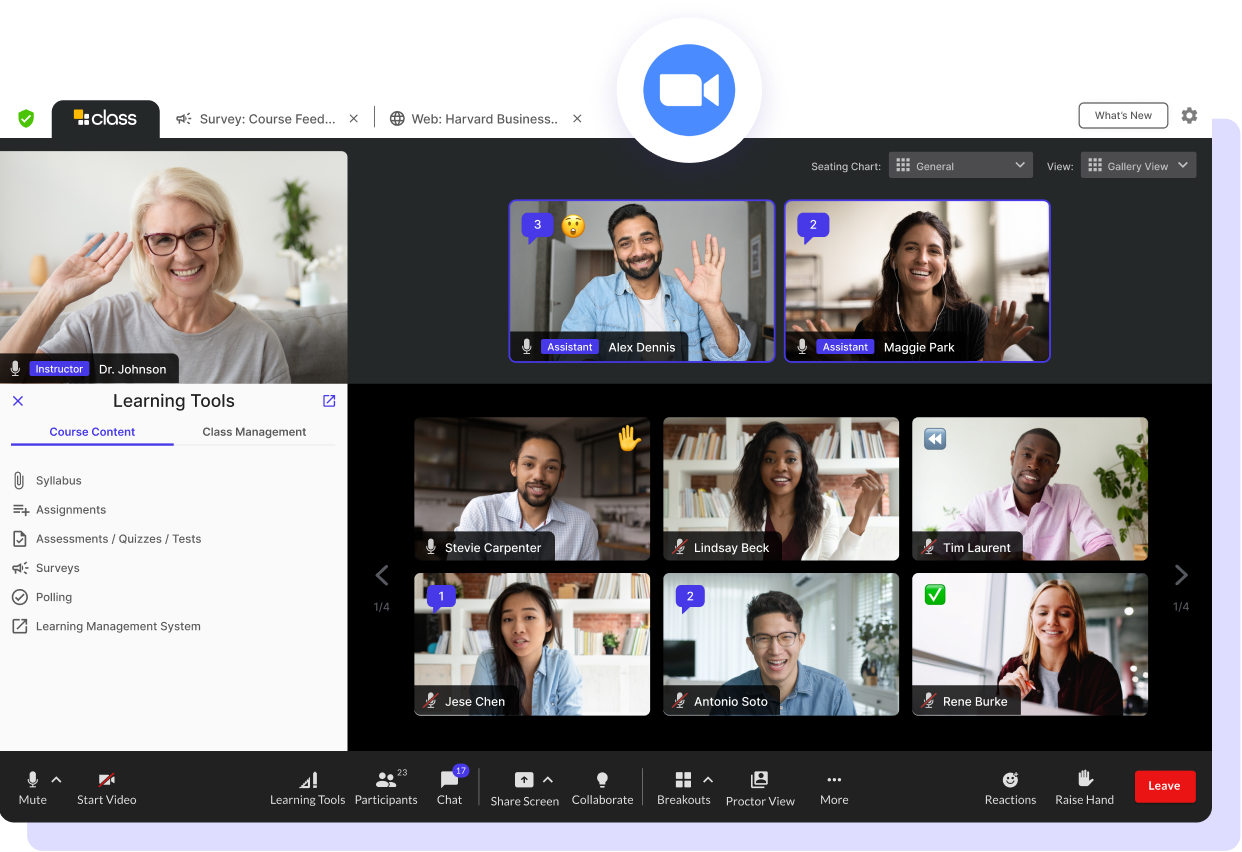The image size is (1242, 852).
Task: Start video with the camera button
Action: click(x=106, y=780)
